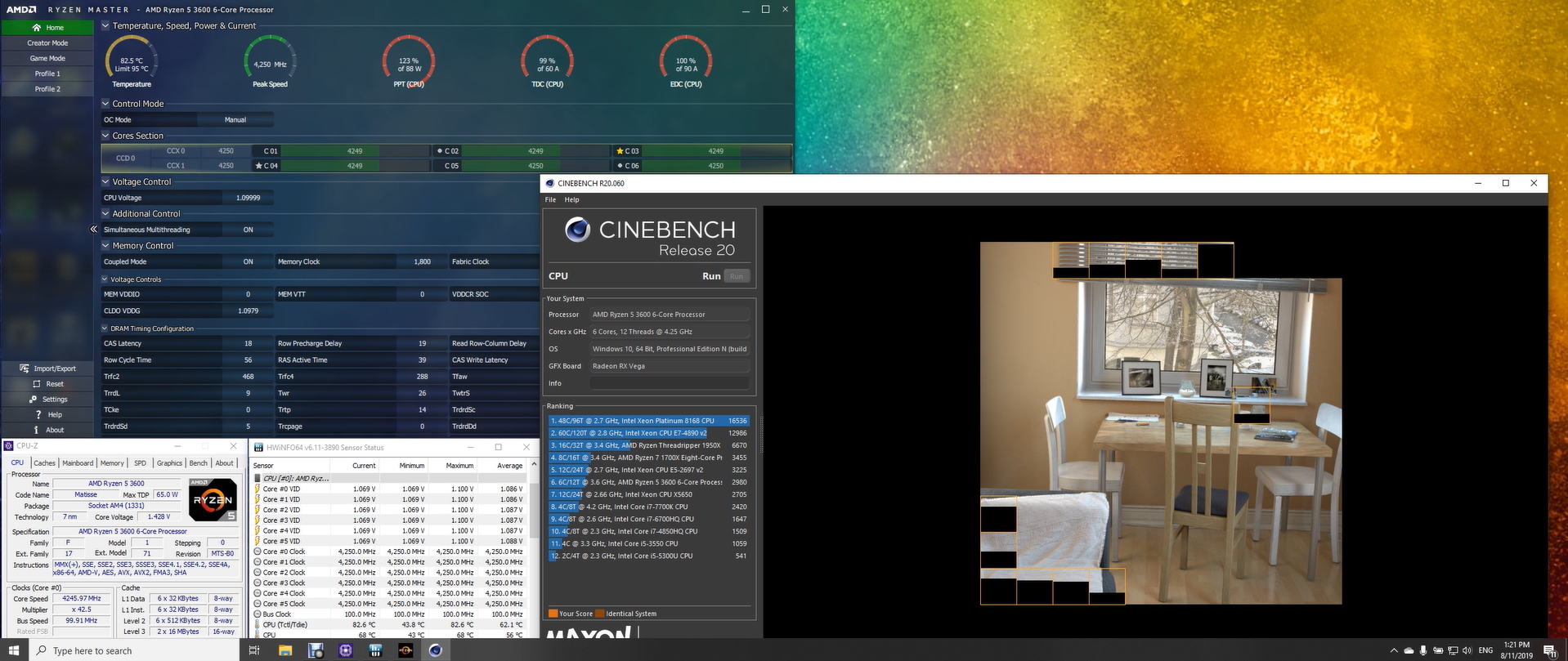Open File Explorer from the taskbar
This screenshot has height=661, width=1568.
click(285, 650)
